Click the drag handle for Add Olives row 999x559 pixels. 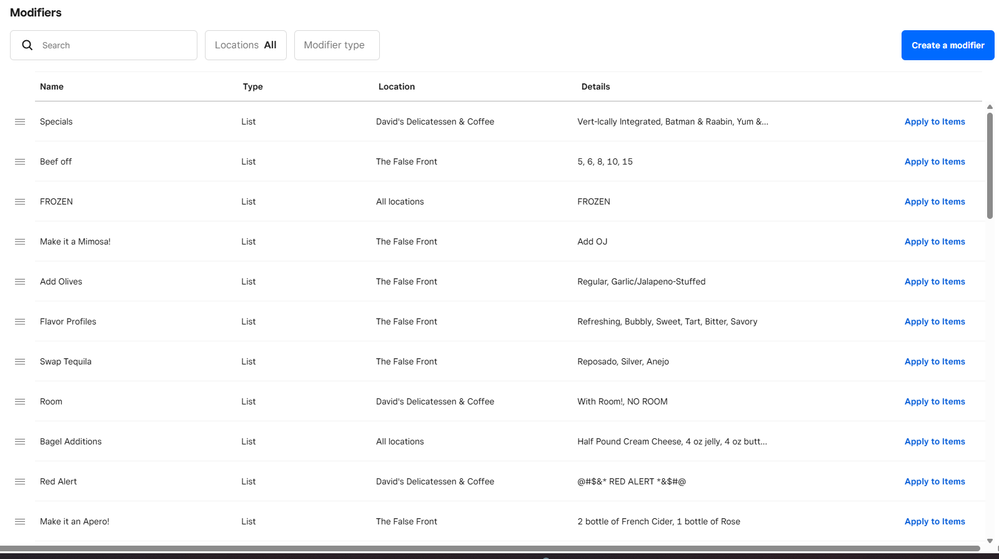tap(20, 282)
